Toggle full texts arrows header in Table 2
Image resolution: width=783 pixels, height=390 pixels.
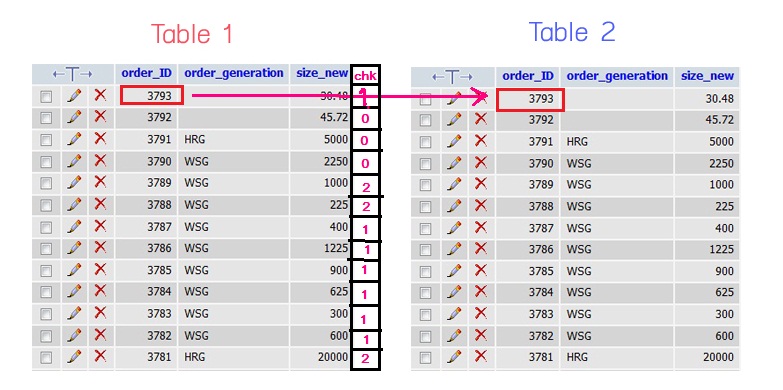452,77
